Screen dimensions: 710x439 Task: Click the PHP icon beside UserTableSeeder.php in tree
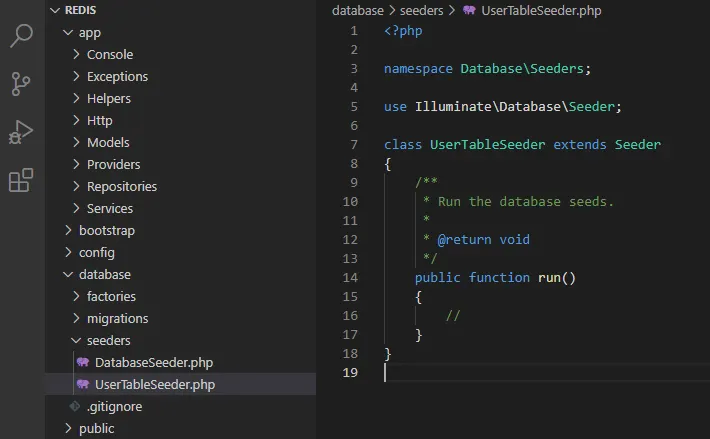click(x=83, y=384)
